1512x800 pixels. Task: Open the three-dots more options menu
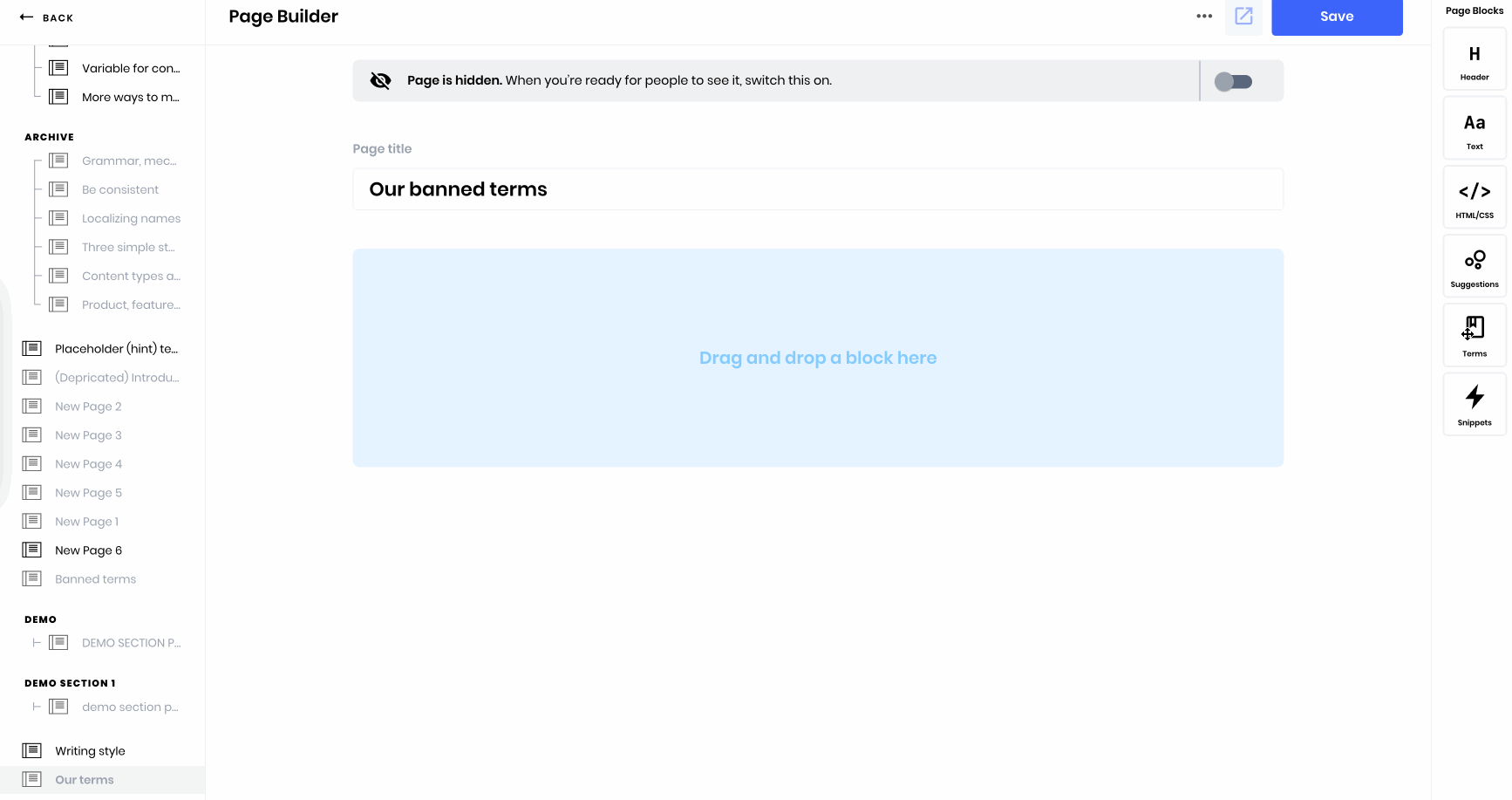point(1204,16)
